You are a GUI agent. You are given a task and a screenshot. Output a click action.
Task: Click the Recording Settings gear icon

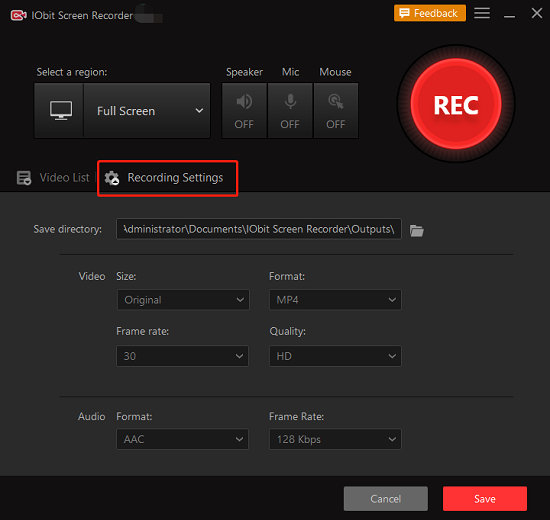[112, 178]
